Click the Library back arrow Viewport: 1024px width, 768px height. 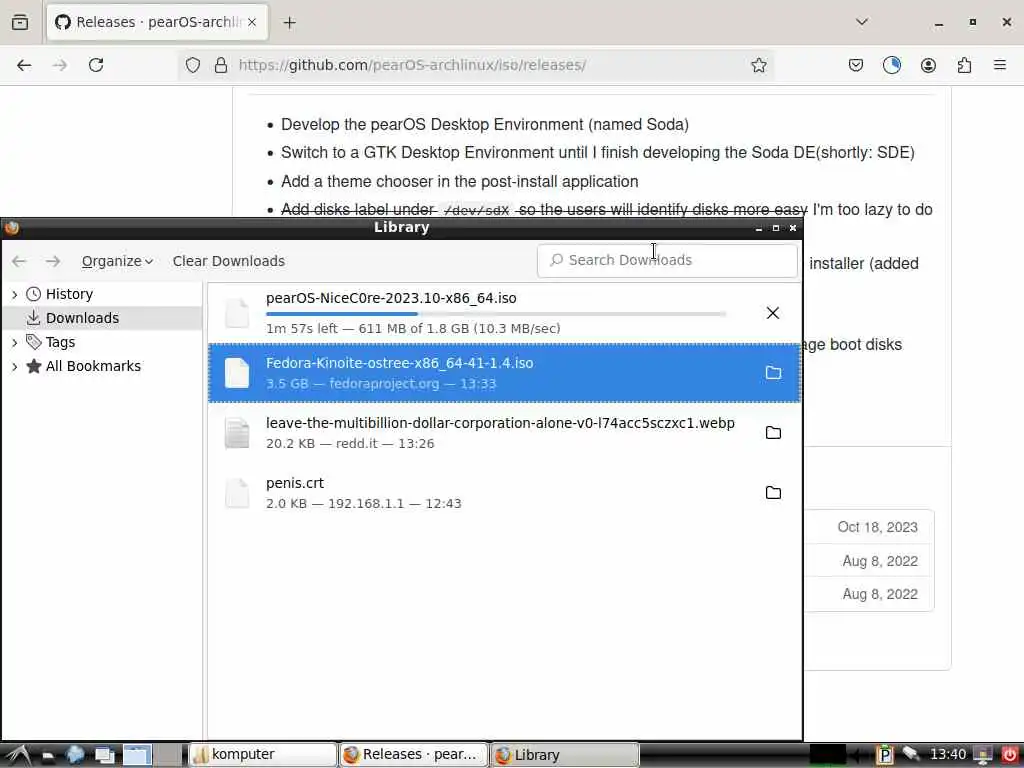point(19,261)
